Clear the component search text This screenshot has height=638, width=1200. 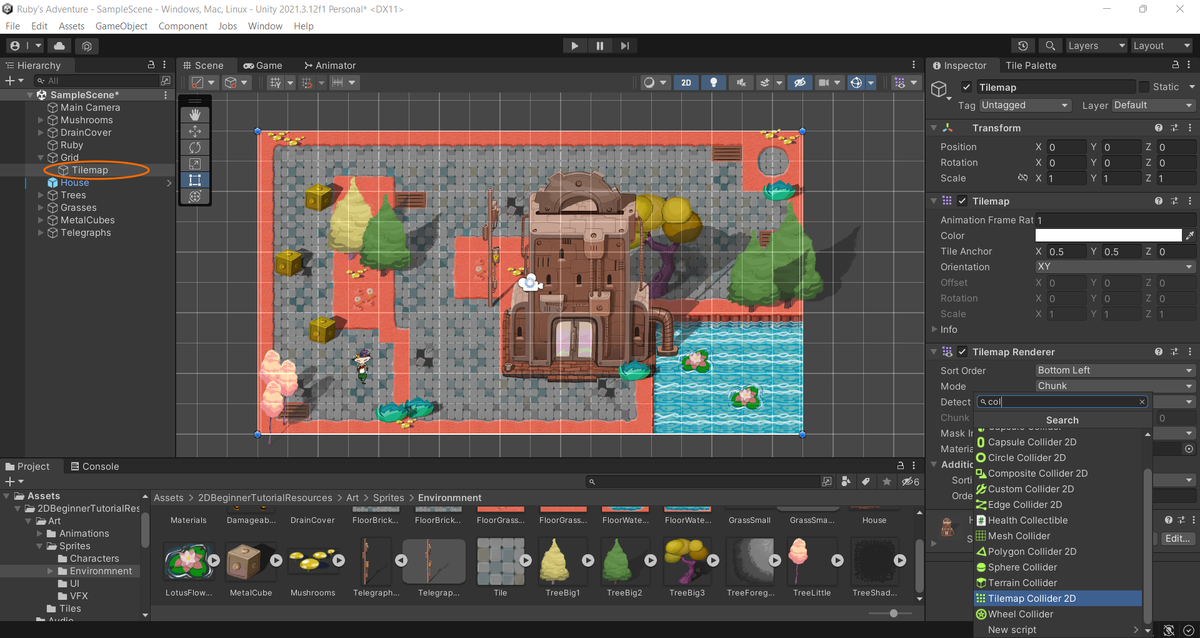click(x=1142, y=402)
